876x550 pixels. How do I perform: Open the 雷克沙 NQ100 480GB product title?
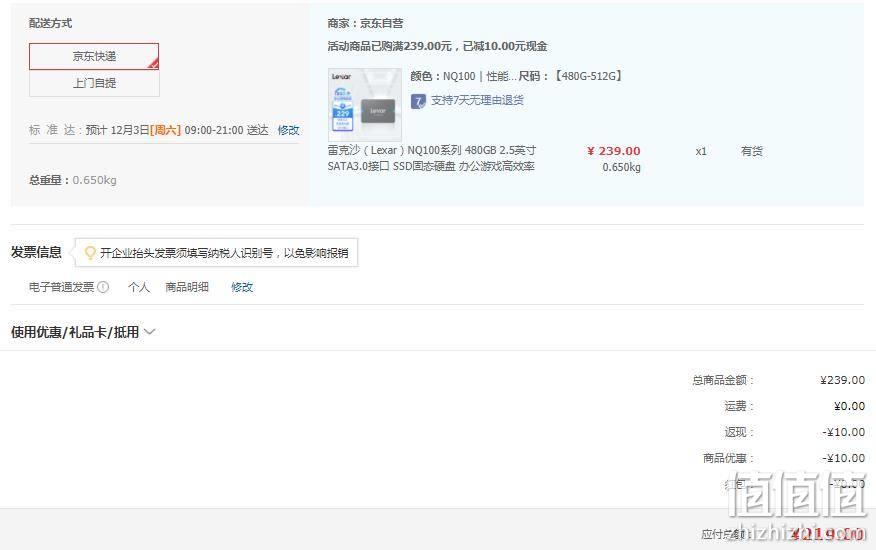click(431, 158)
